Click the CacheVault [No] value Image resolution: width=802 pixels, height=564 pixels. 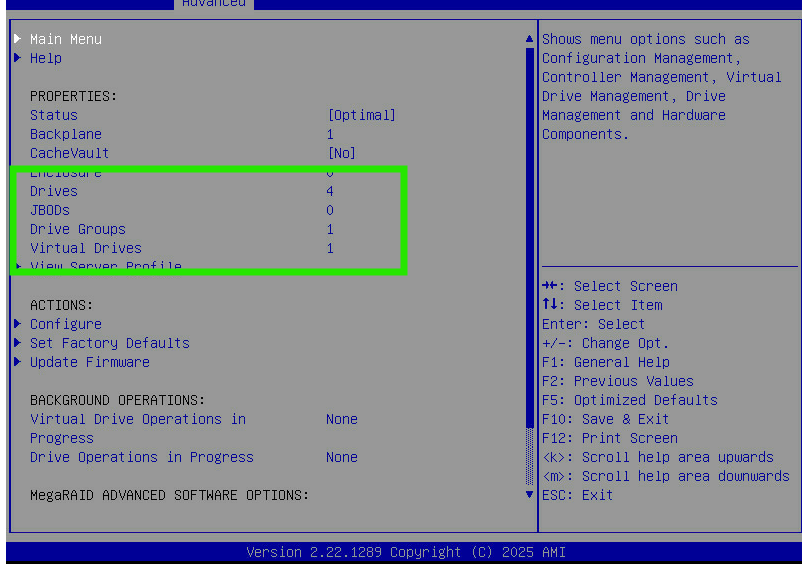342,153
